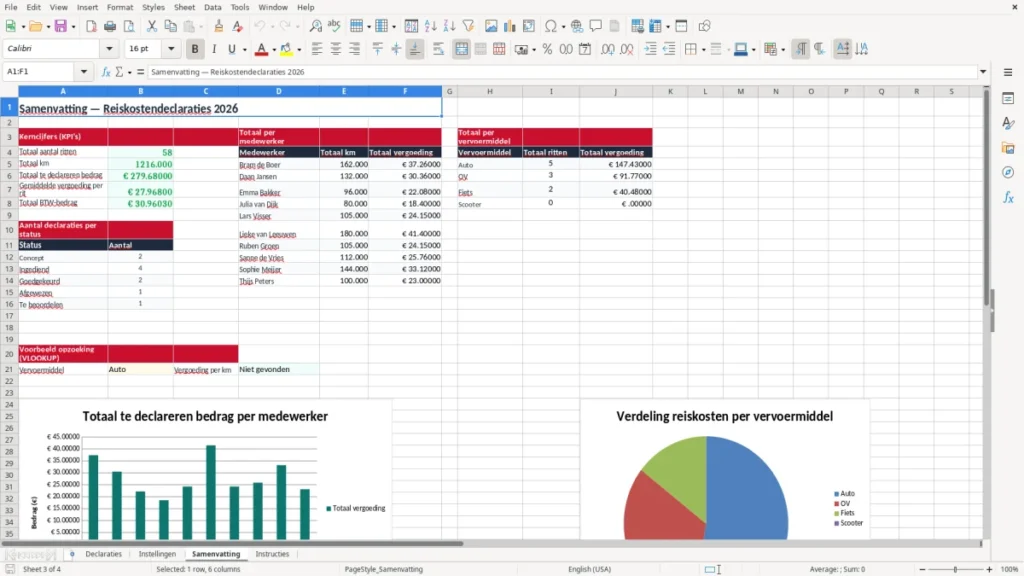Image resolution: width=1024 pixels, height=576 pixels.
Task: Click English (USA) language in status bar
Action: pyautogui.click(x=589, y=569)
